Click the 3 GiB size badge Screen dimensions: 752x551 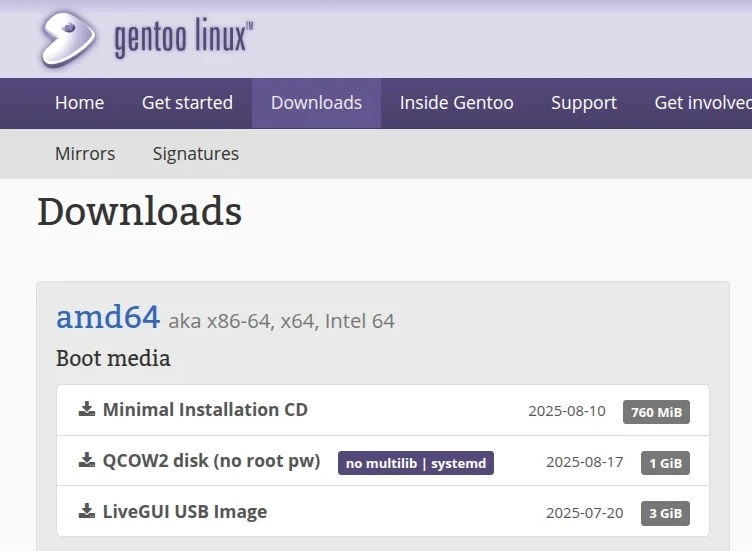(665, 514)
